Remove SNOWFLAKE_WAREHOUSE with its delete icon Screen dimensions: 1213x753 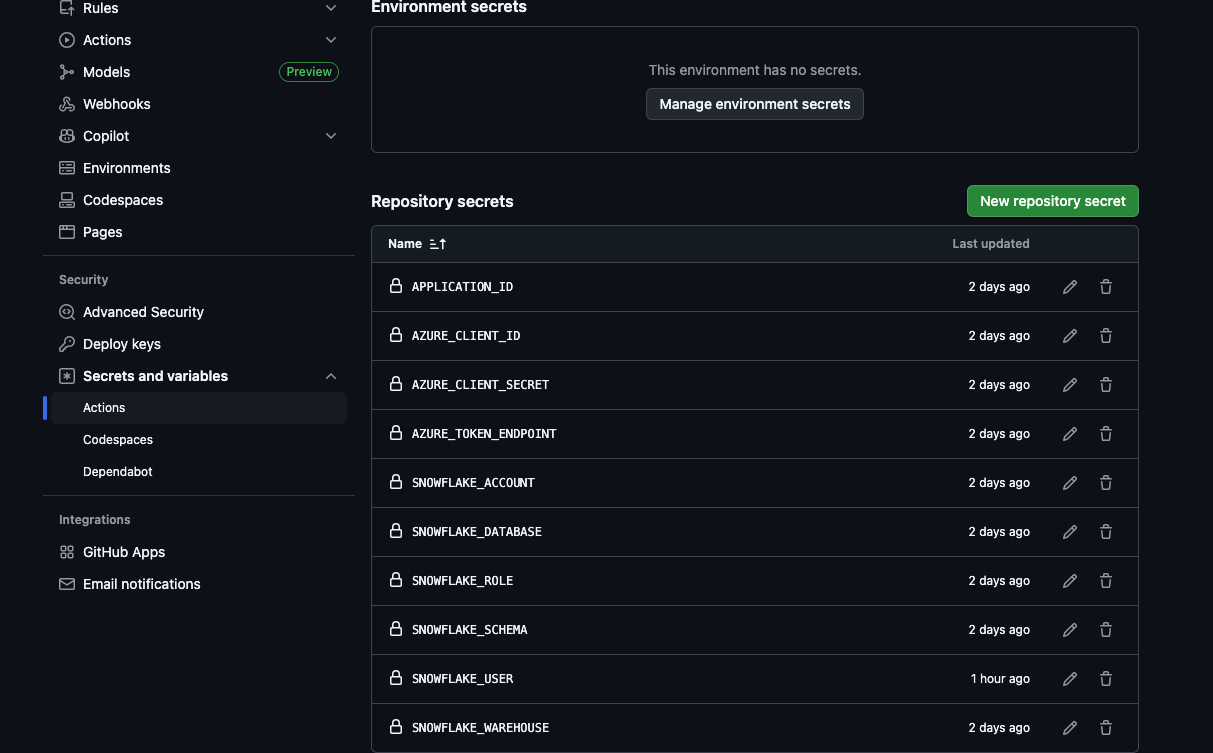pyautogui.click(x=1105, y=727)
